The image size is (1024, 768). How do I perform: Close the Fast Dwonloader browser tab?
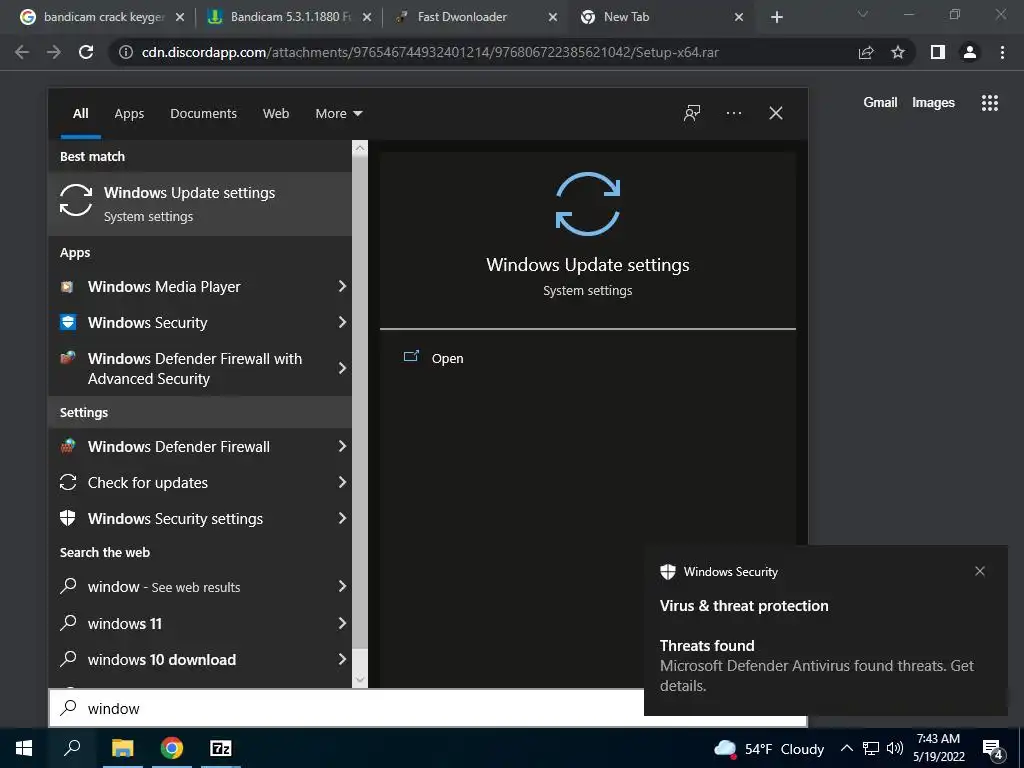click(x=552, y=17)
